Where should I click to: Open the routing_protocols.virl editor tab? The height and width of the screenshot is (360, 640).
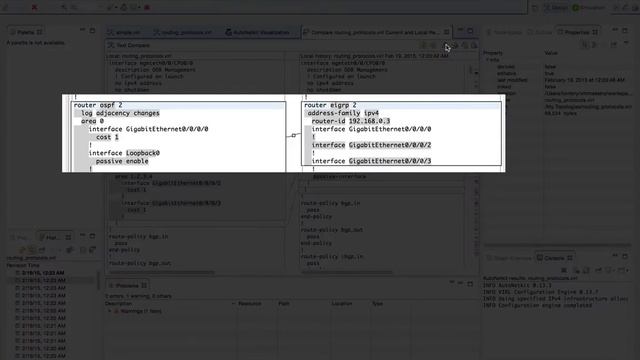(182, 32)
